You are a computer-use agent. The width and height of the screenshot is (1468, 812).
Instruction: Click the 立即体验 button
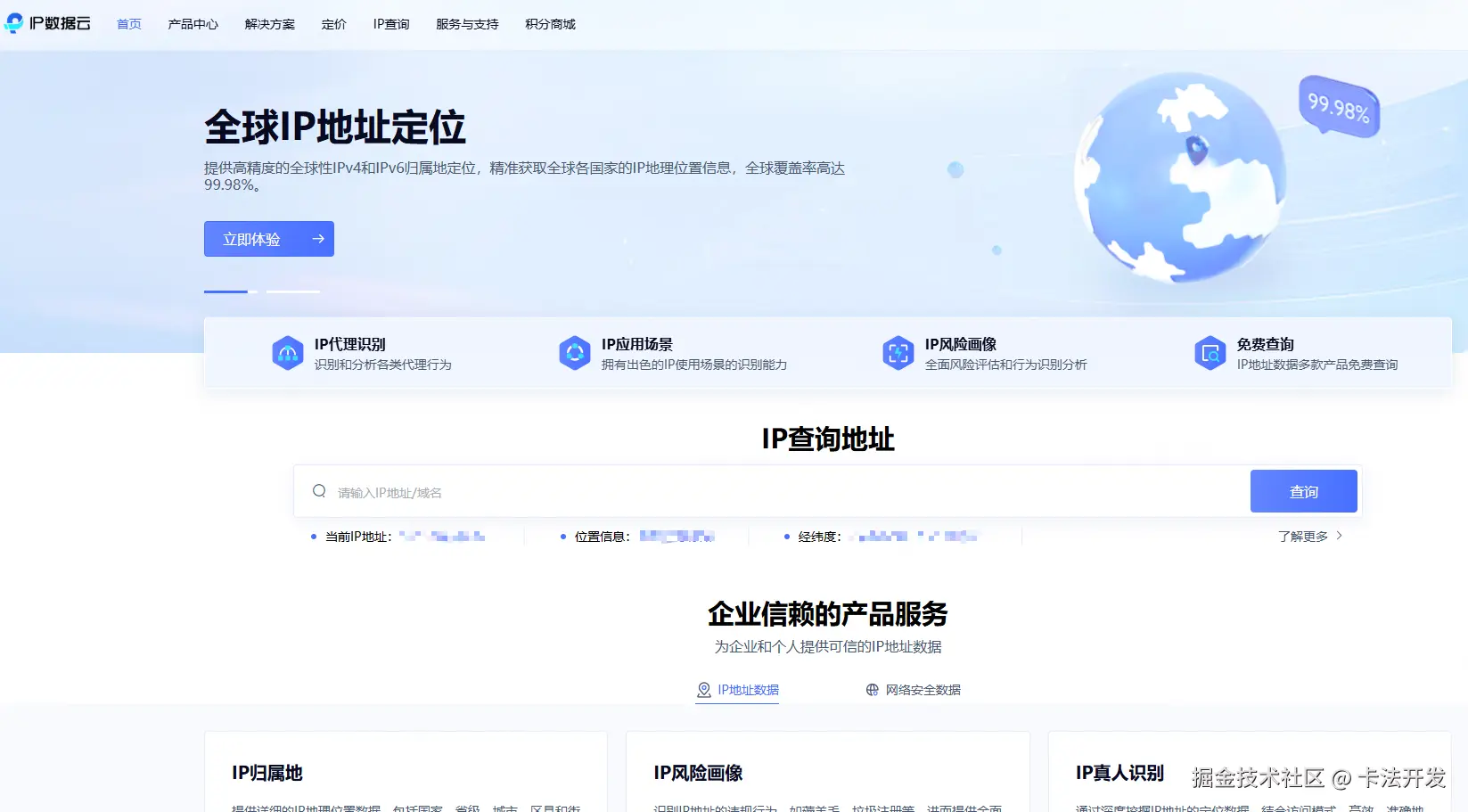click(269, 239)
